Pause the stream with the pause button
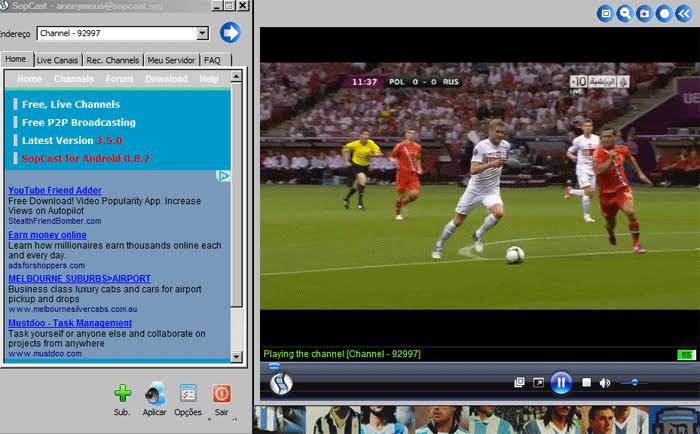 [x=561, y=383]
